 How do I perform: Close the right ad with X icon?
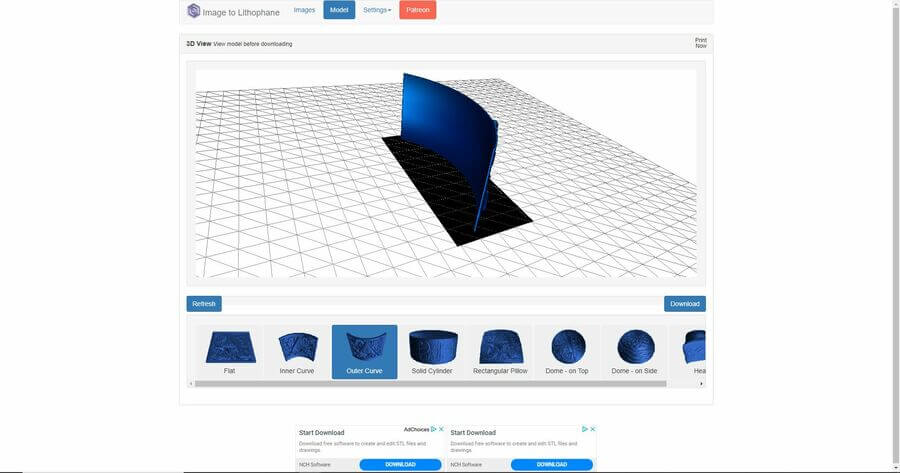592,429
